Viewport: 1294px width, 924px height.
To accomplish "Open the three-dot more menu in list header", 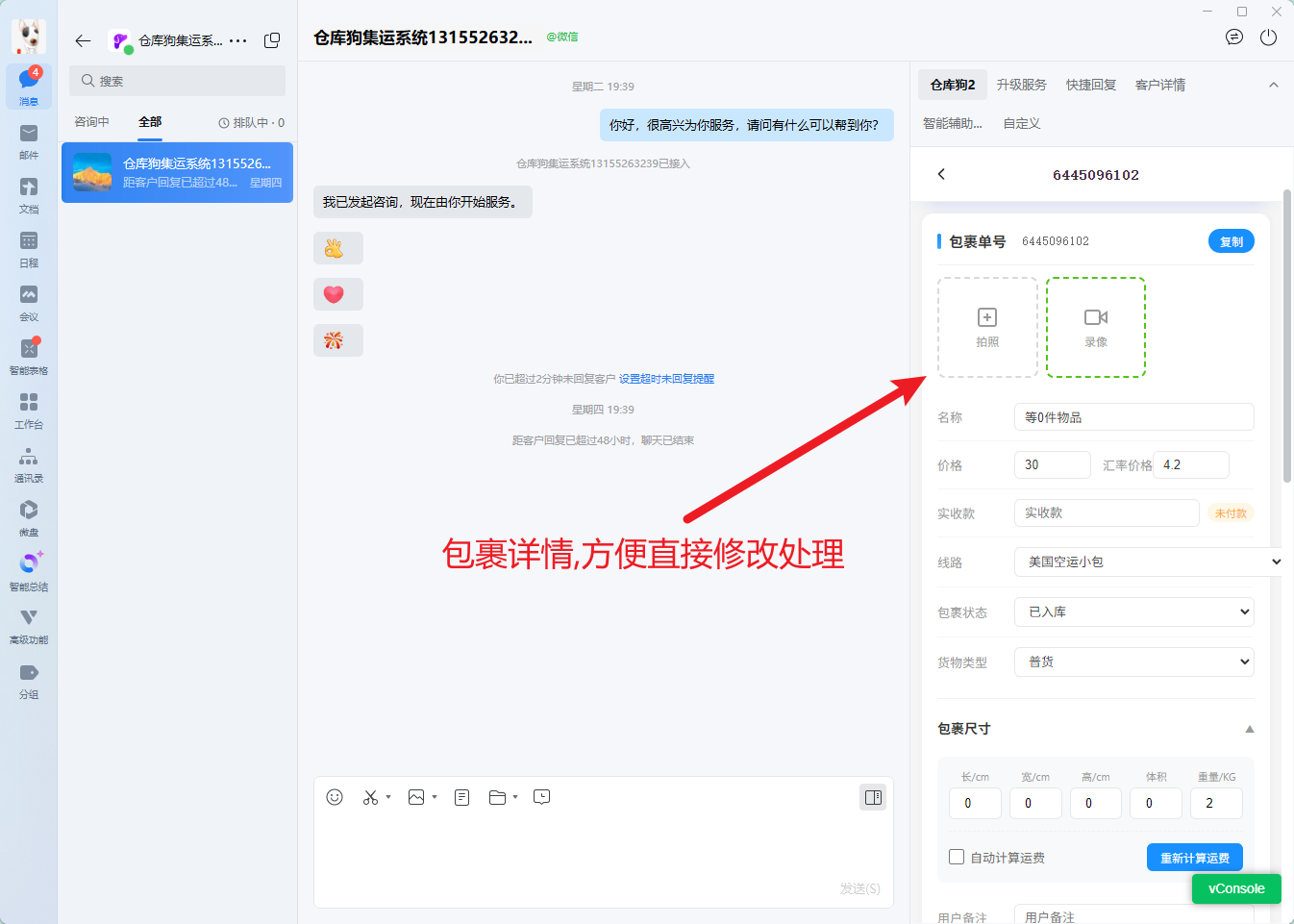I will click(238, 40).
